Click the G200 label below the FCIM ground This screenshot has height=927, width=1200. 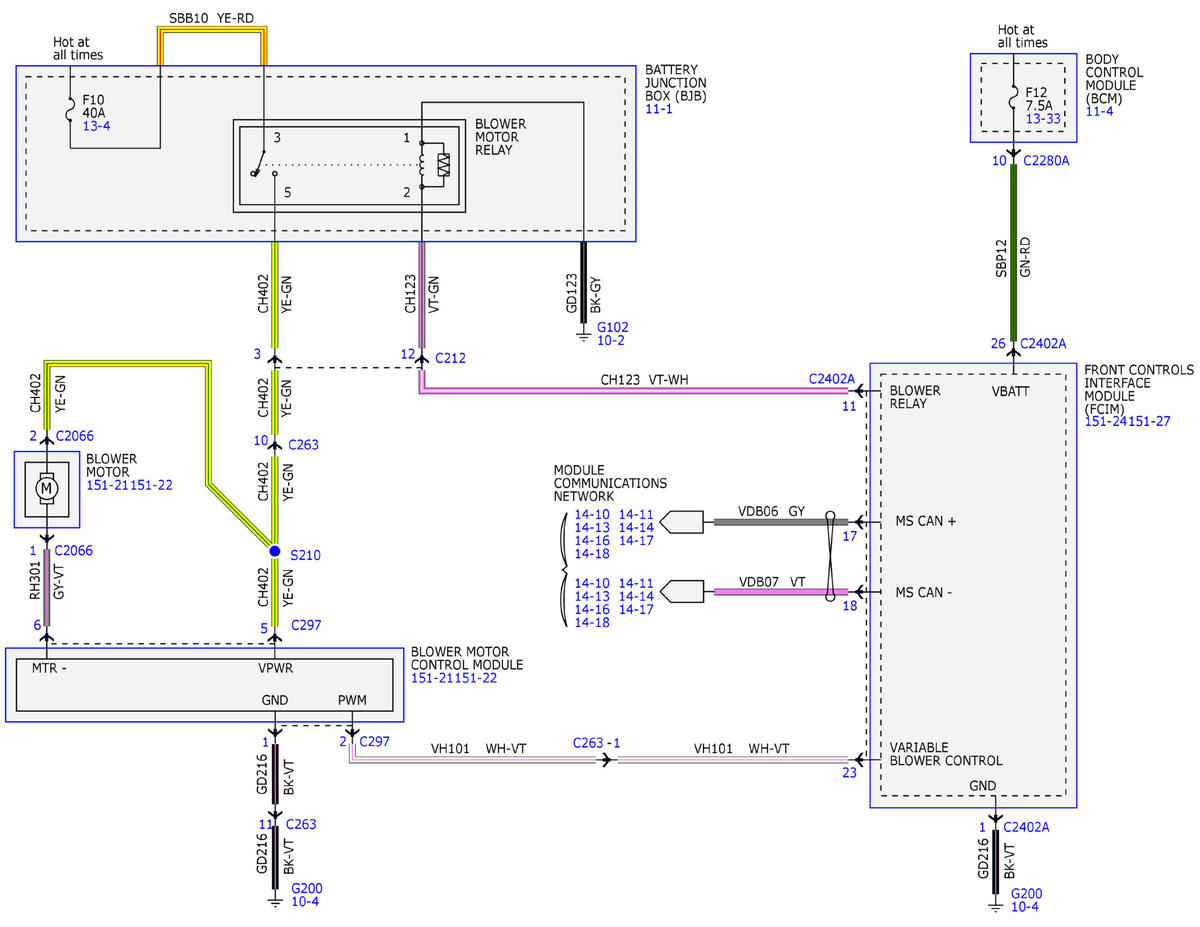[1027, 893]
